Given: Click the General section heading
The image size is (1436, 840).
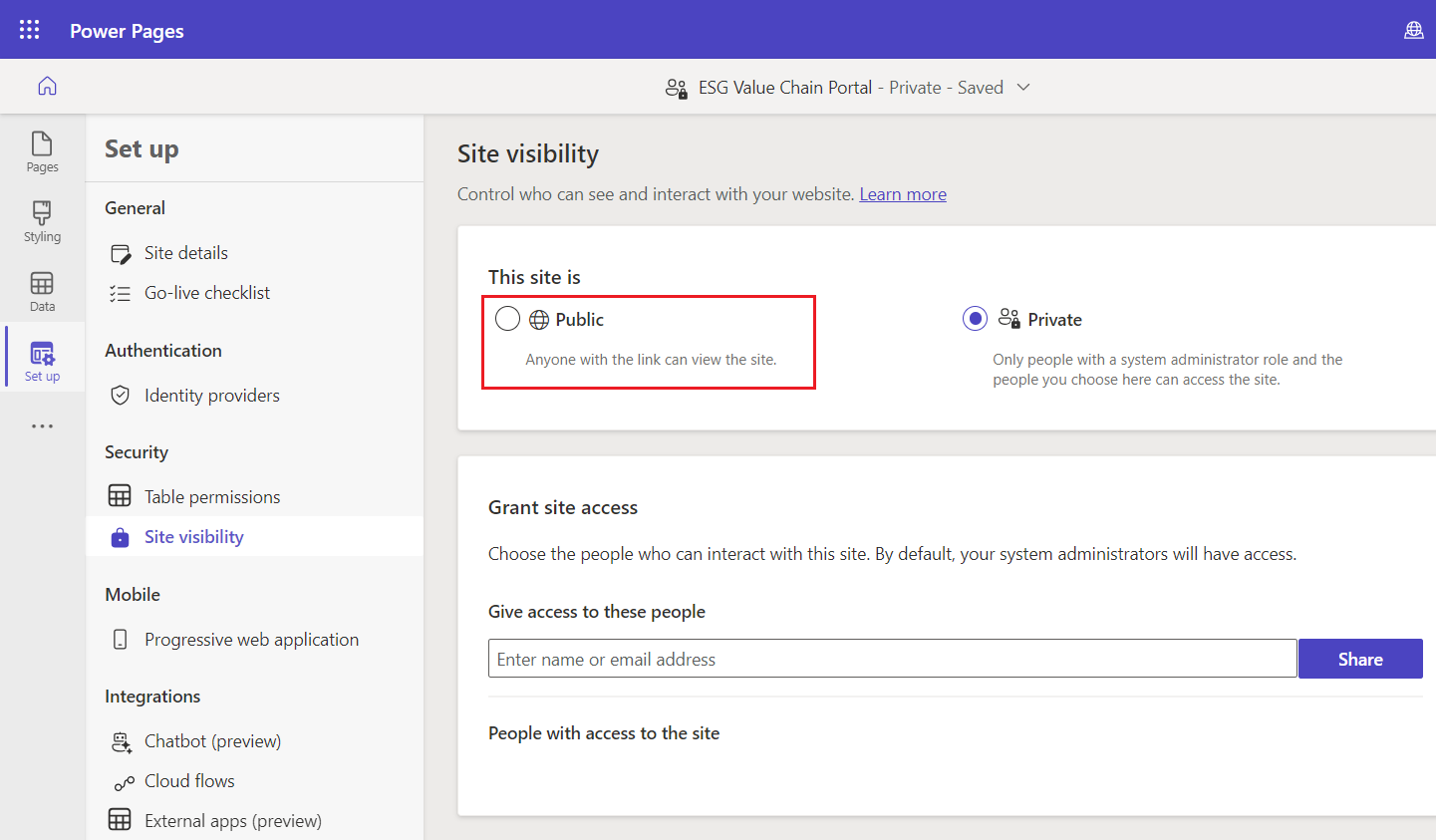Looking at the screenshot, I should point(135,208).
